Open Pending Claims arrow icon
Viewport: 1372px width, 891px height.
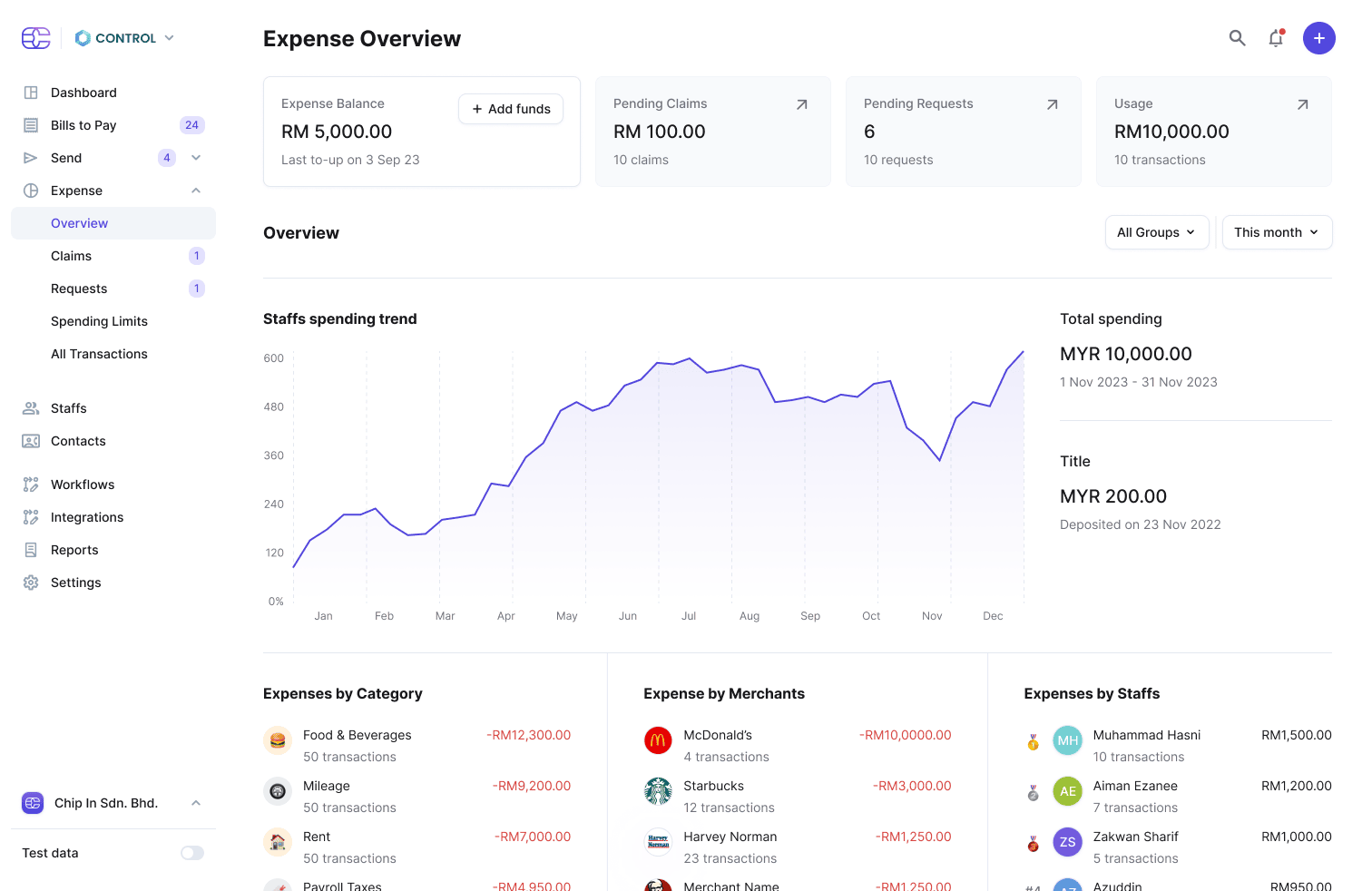(801, 105)
